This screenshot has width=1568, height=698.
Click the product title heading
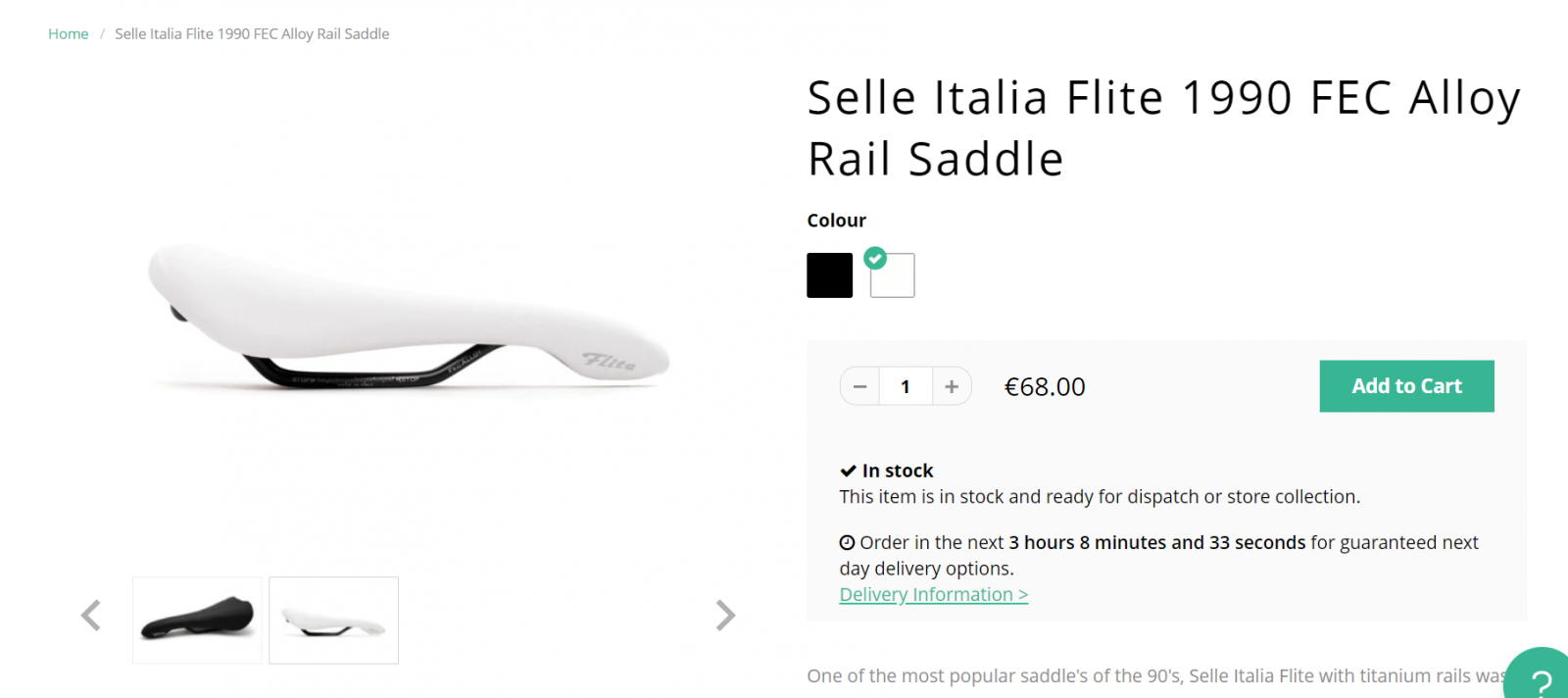click(1163, 128)
